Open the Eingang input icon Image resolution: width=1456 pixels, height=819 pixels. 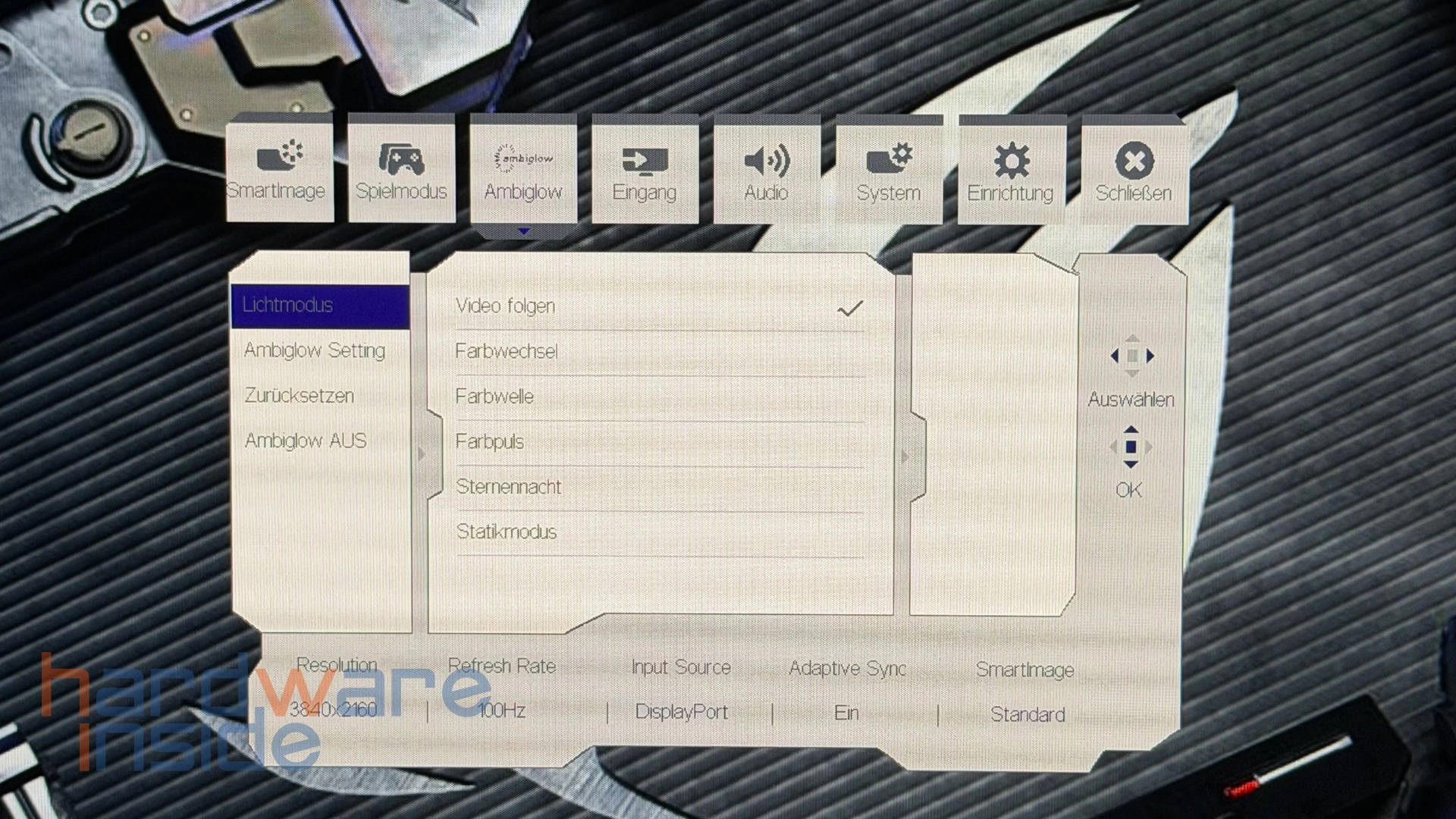pyautogui.click(x=645, y=160)
